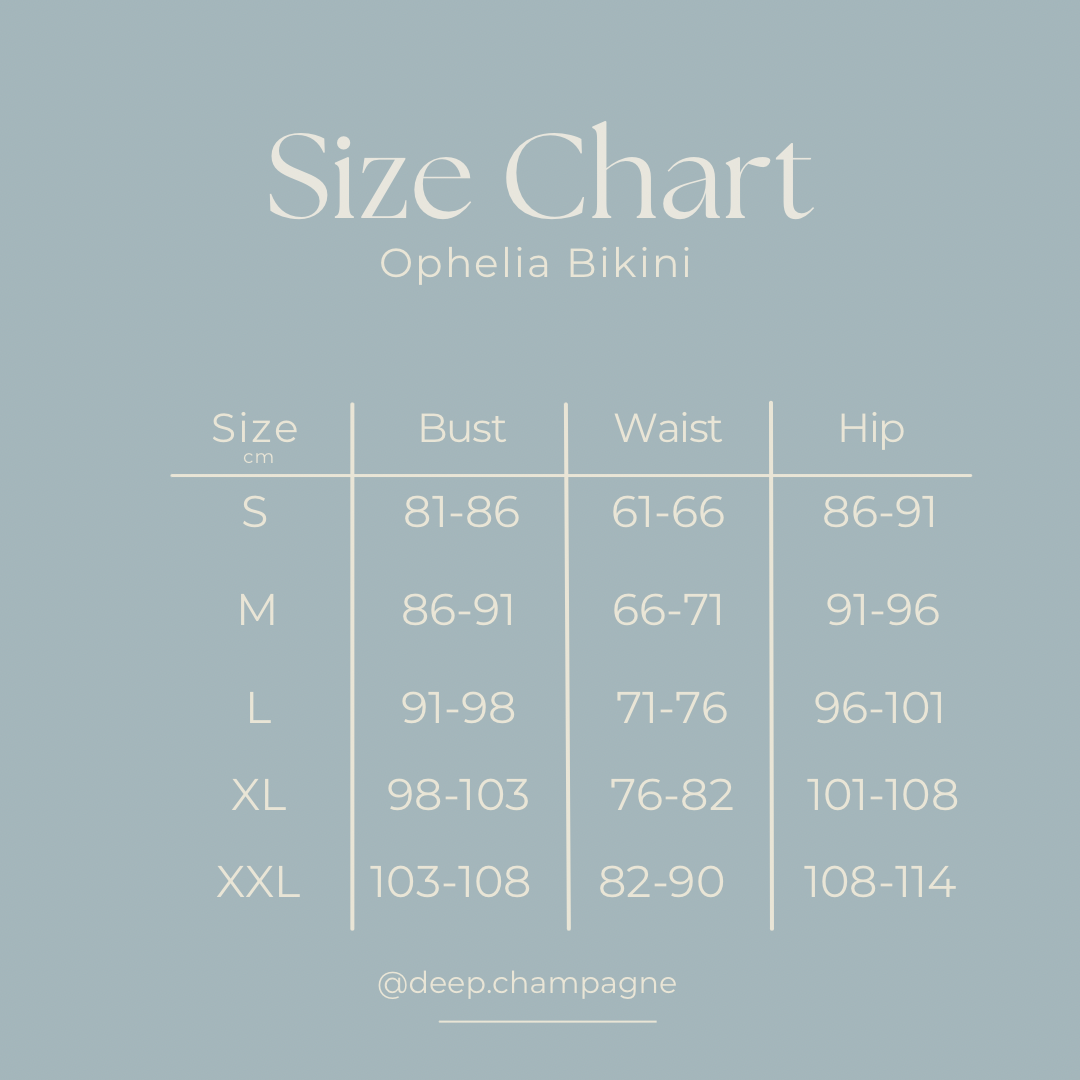Click the 81-86 bust measurement

point(461,512)
